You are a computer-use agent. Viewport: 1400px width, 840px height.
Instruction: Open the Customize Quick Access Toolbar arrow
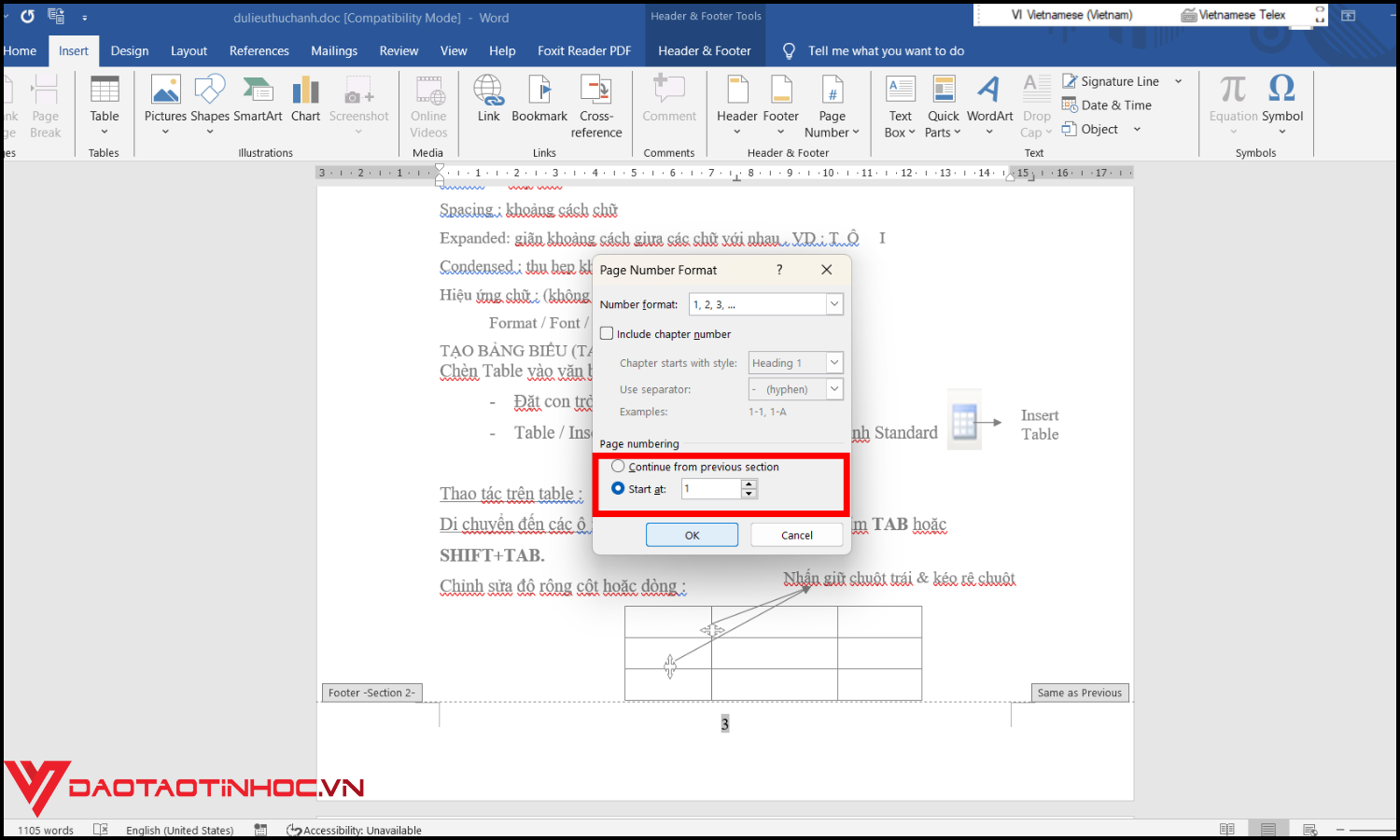(x=84, y=18)
